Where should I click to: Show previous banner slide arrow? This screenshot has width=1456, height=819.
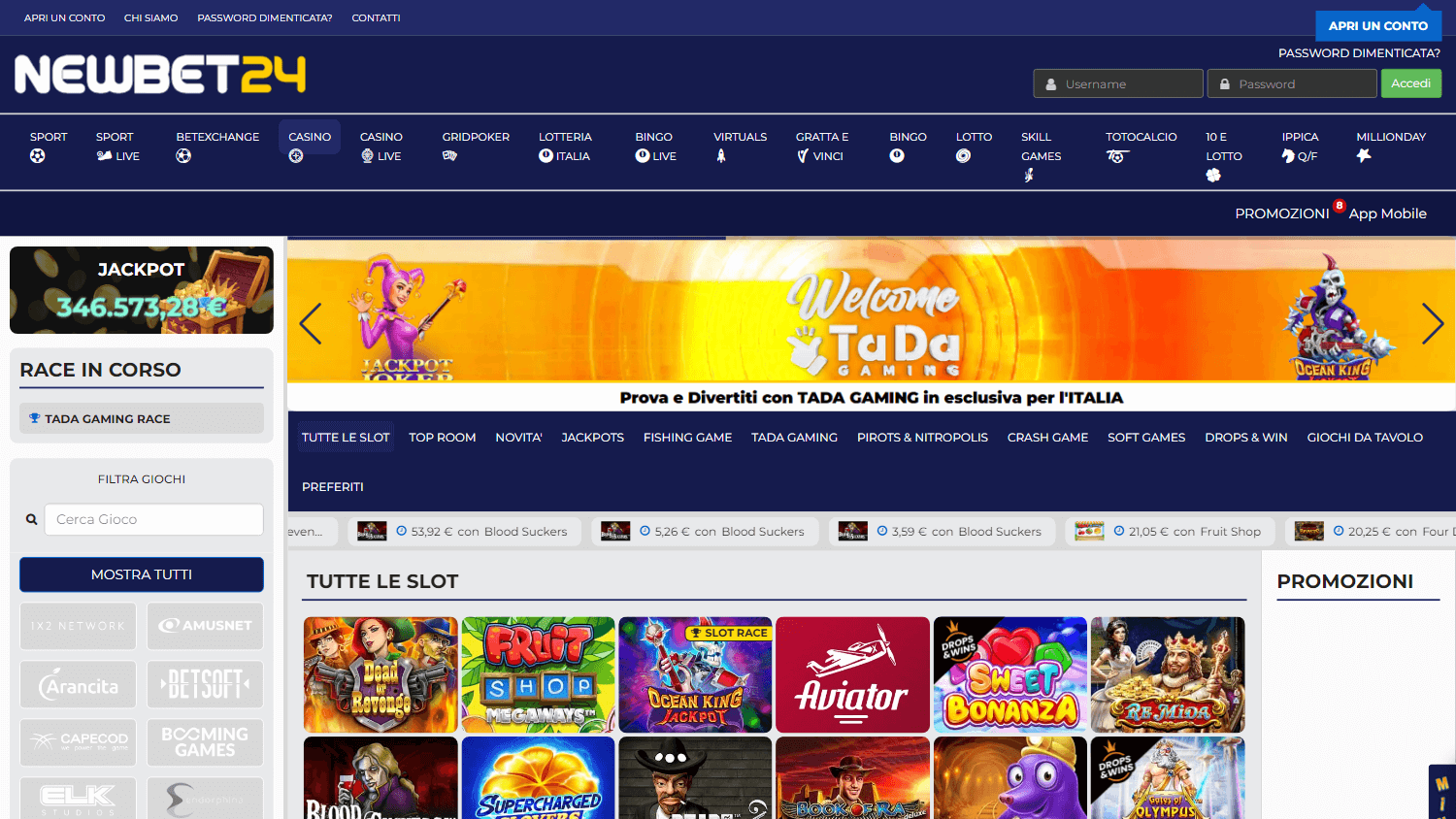click(x=311, y=324)
